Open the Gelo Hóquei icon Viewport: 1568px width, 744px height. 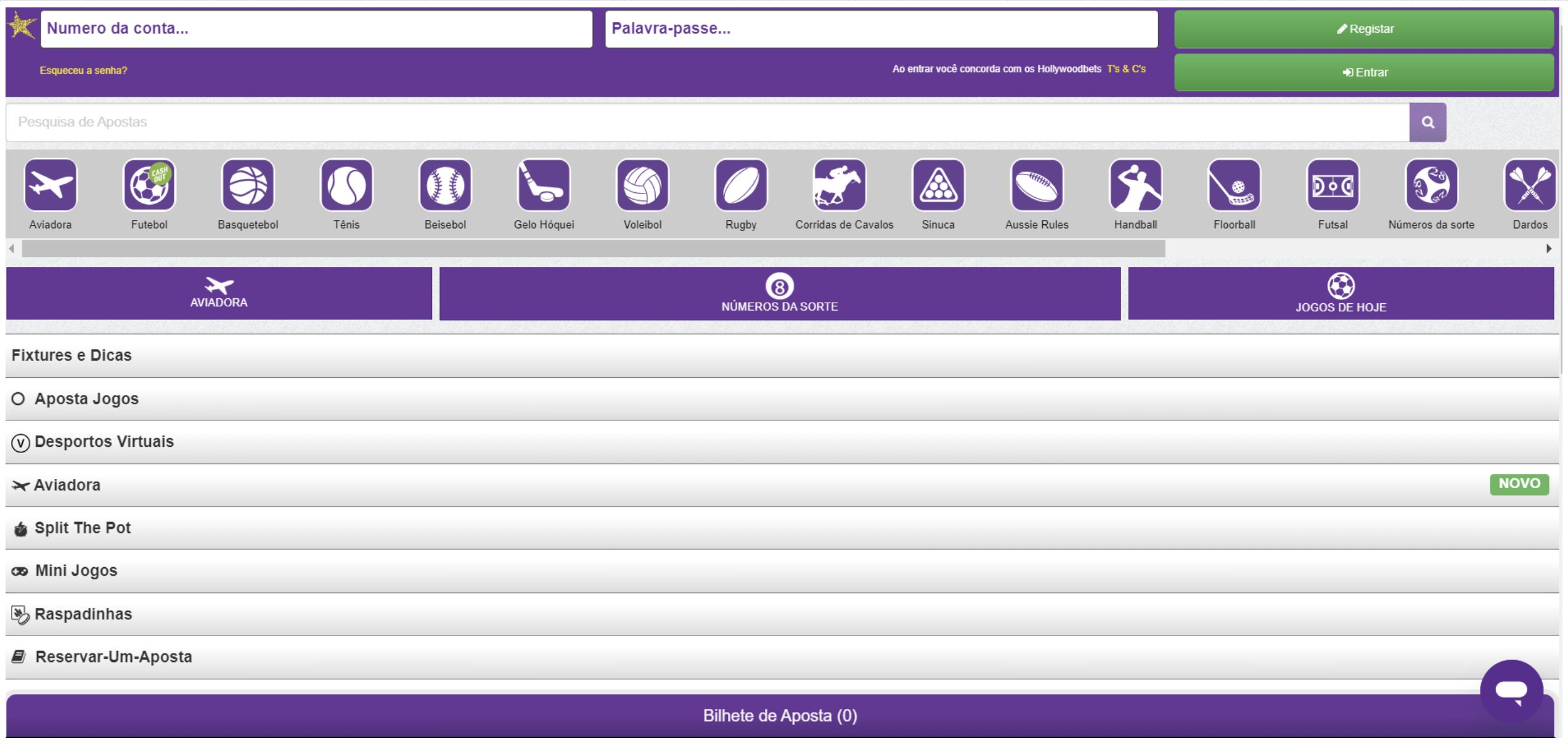544,185
